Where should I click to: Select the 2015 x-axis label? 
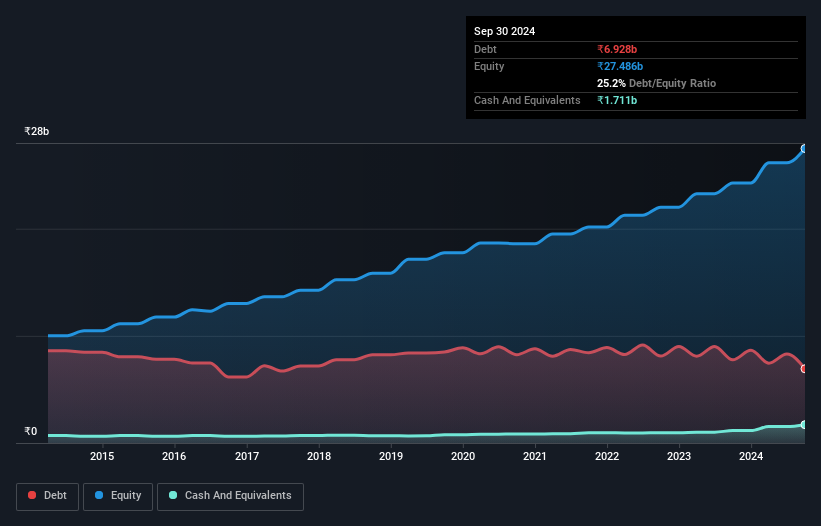click(x=102, y=456)
